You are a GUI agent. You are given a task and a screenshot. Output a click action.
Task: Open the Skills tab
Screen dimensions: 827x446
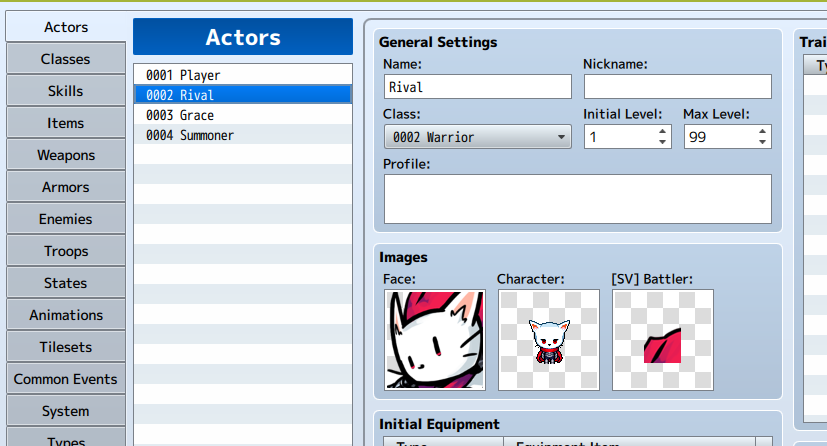tap(66, 91)
